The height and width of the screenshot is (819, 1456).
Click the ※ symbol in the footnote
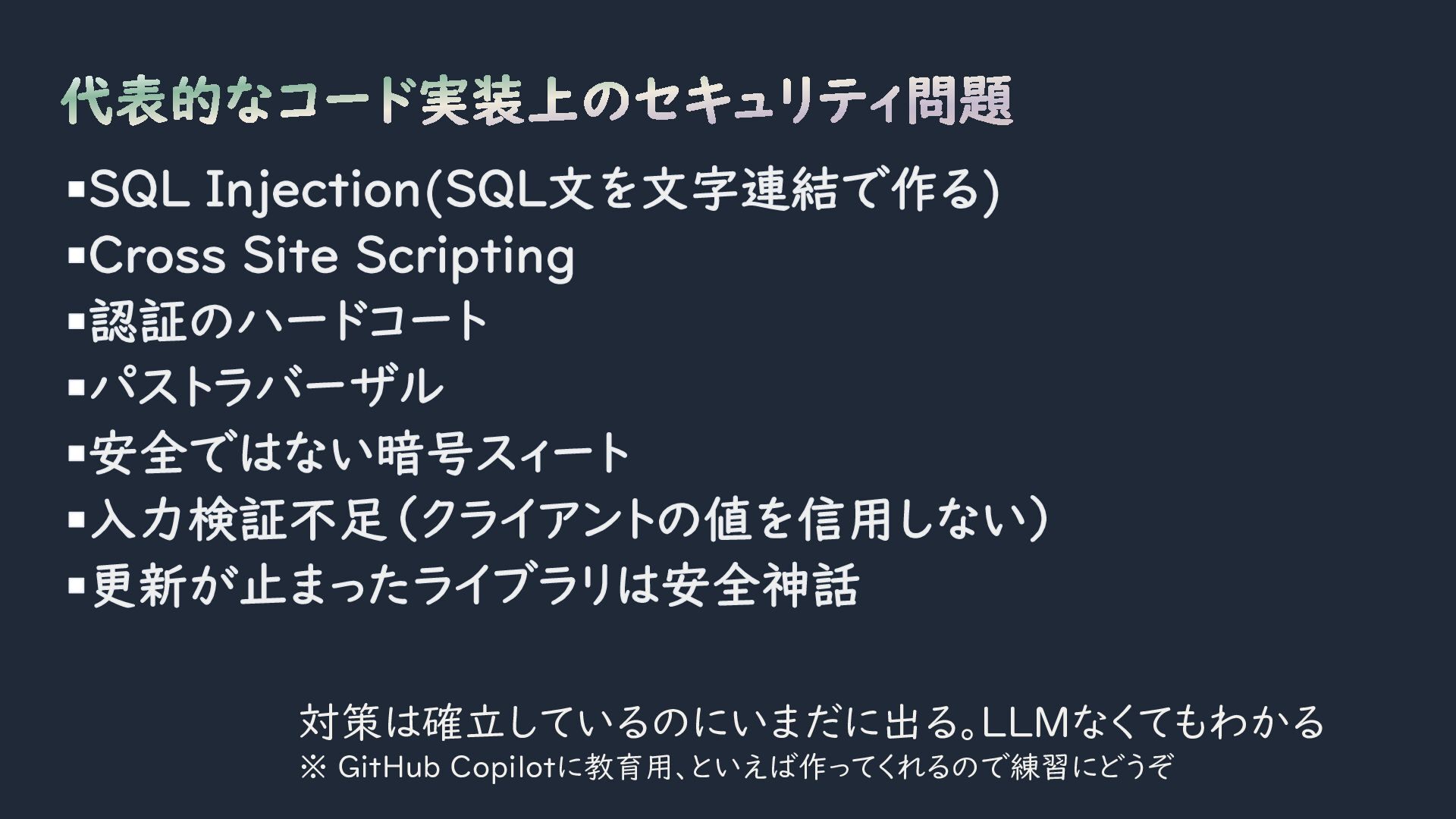coord(313,768)
